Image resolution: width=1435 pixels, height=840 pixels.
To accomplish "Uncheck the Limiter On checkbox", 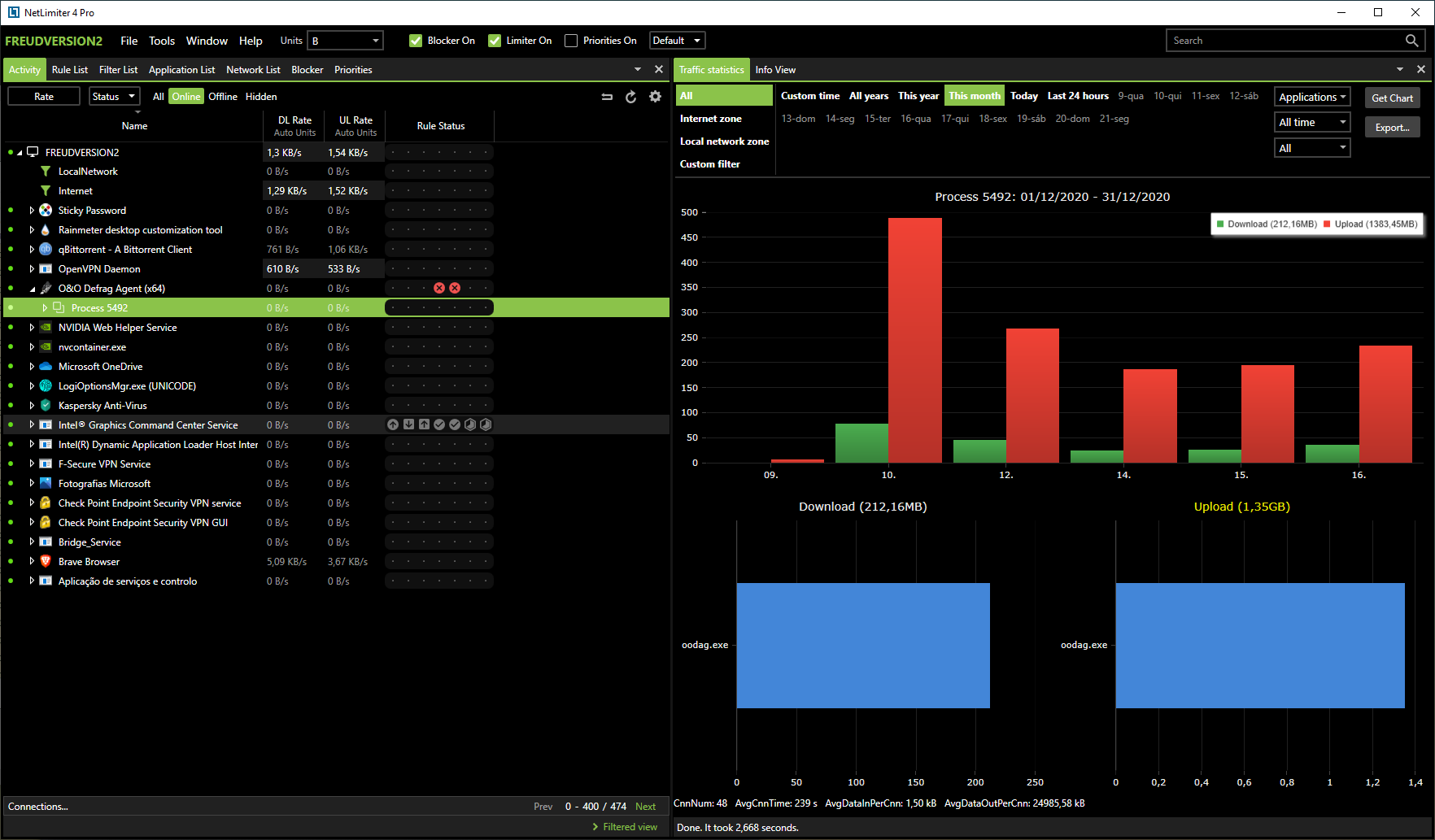I will [x=495, y=41].
